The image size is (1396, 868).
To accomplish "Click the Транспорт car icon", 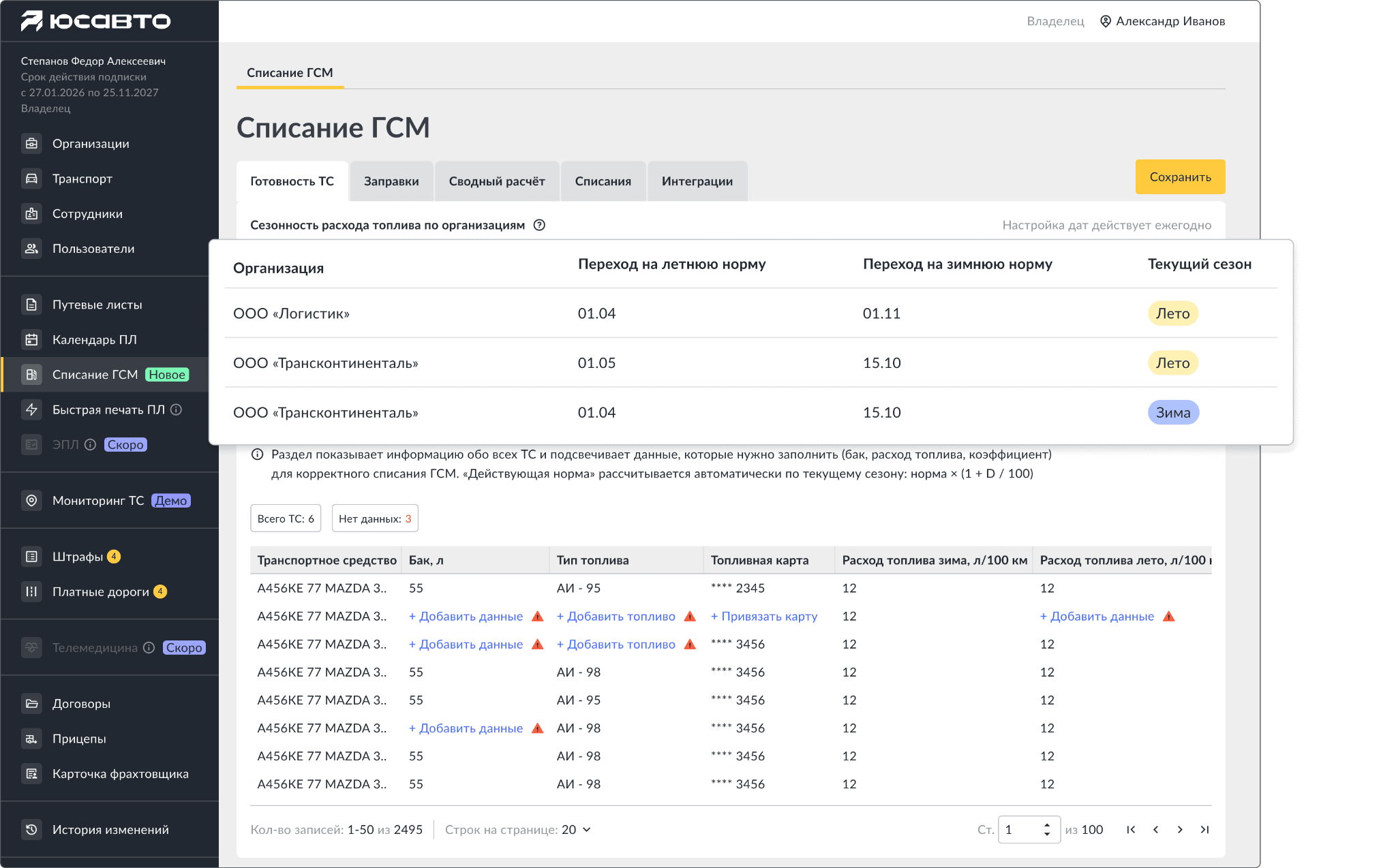I will pos(31,179).
